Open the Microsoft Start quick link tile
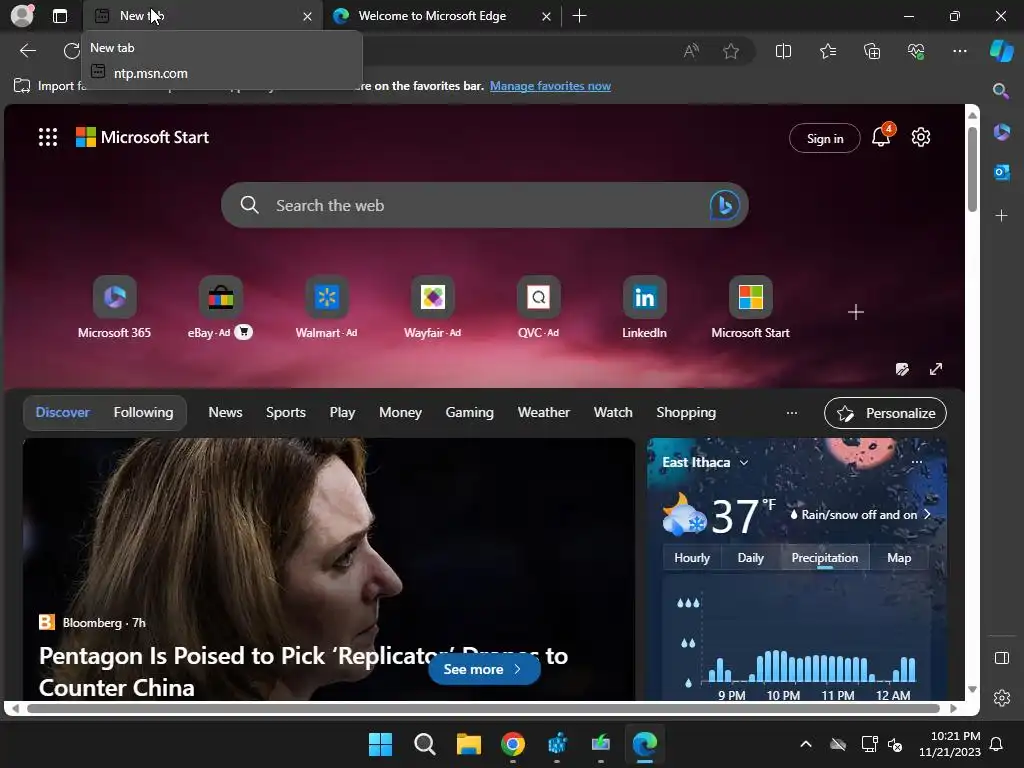 coord(750,308)
